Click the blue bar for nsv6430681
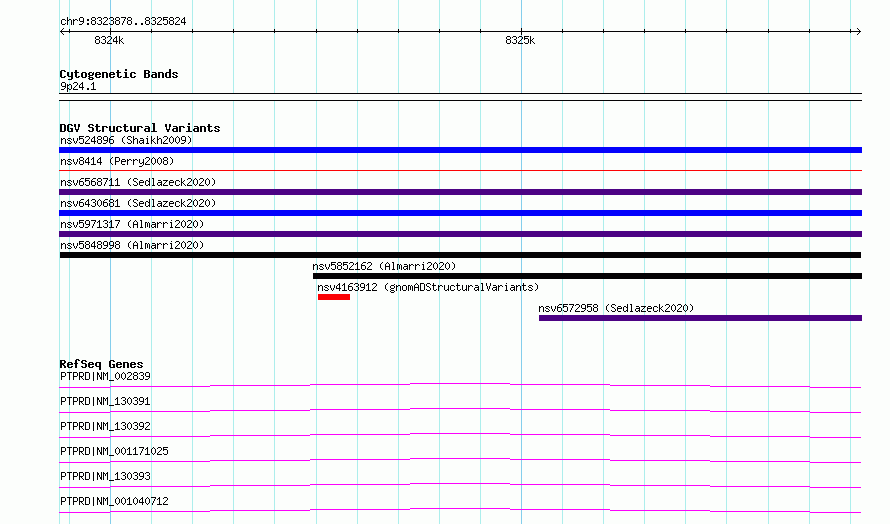This screenshot has width=890, height=524. pyautogui.click(x=460, y=213)
